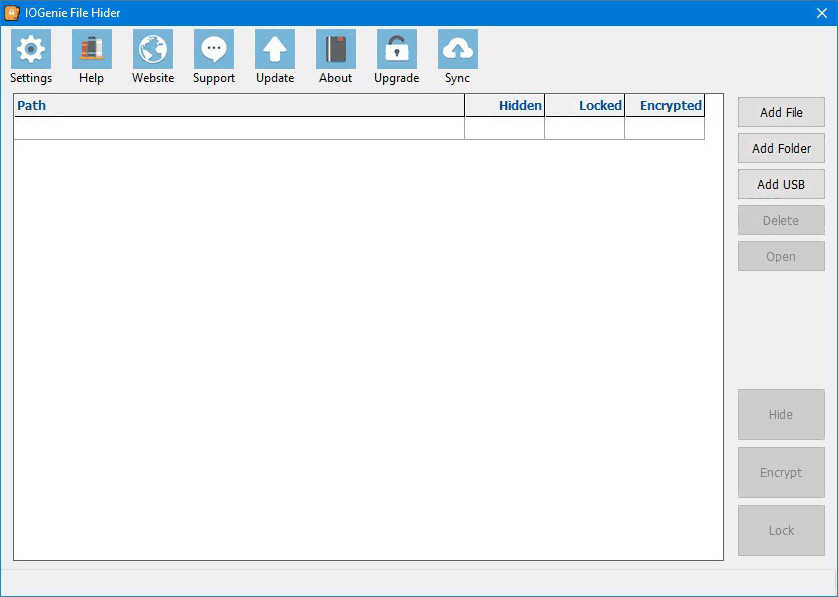Viewport: 838px width, 597px height.
Task: Close the IOGenie File Hider window
Action: [x=822, y=13]
